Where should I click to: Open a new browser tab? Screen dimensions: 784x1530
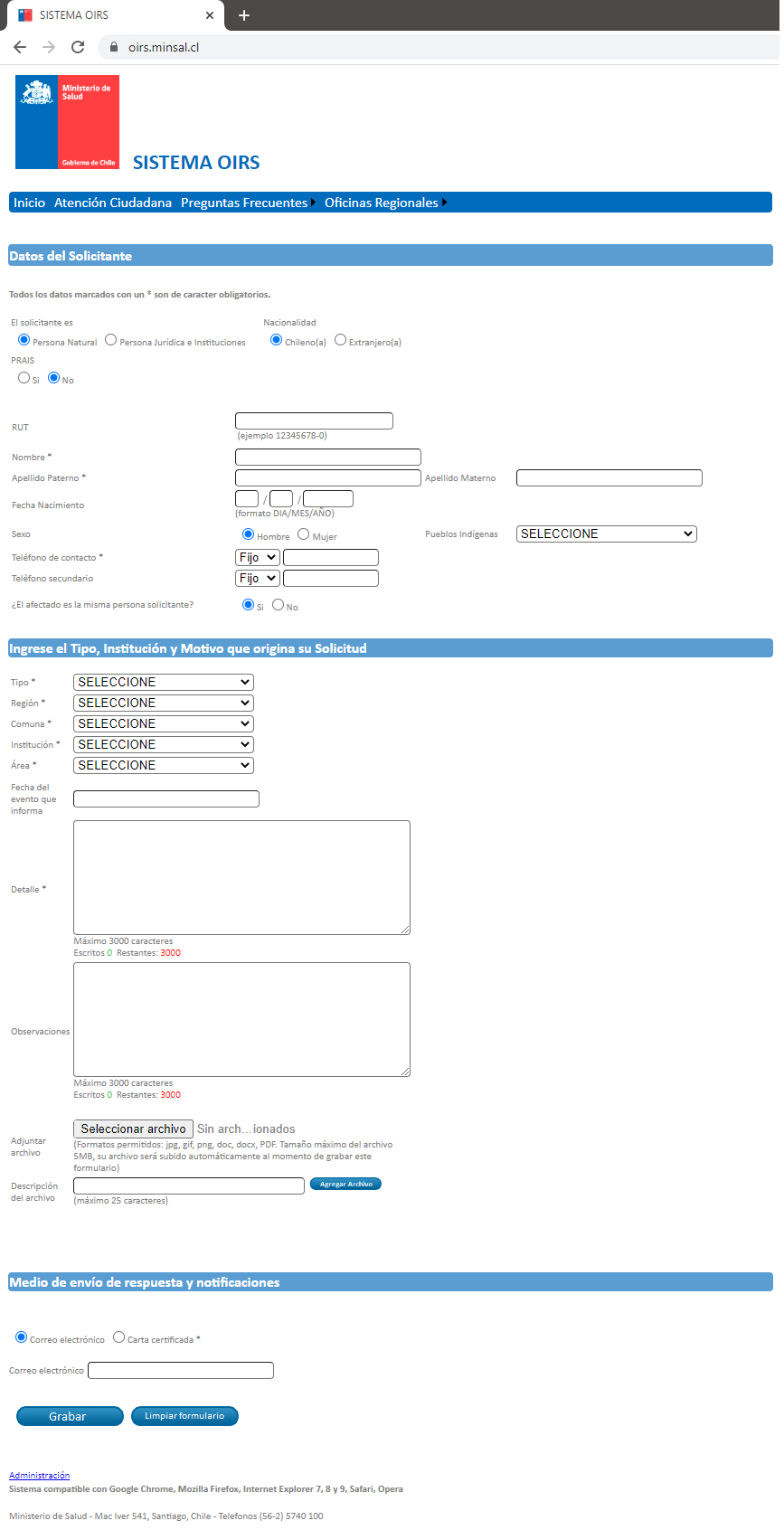pyautogui.click(x=244, y=15)
